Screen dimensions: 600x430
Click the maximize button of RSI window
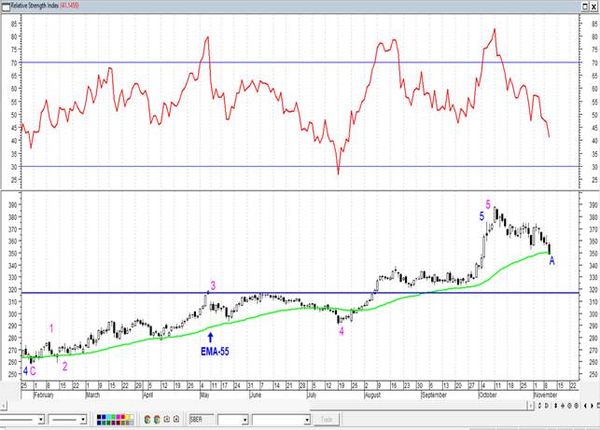pyautogui.click(x=585, y=6)
